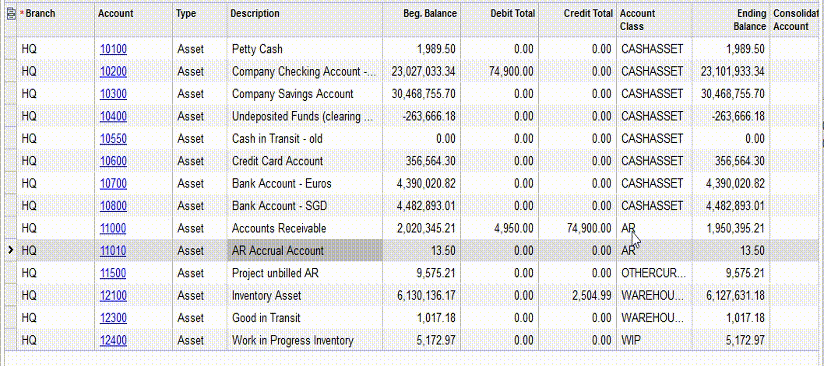Open account 12100 Inventory Asset link

pyautogui.click(x=114, y=296)
